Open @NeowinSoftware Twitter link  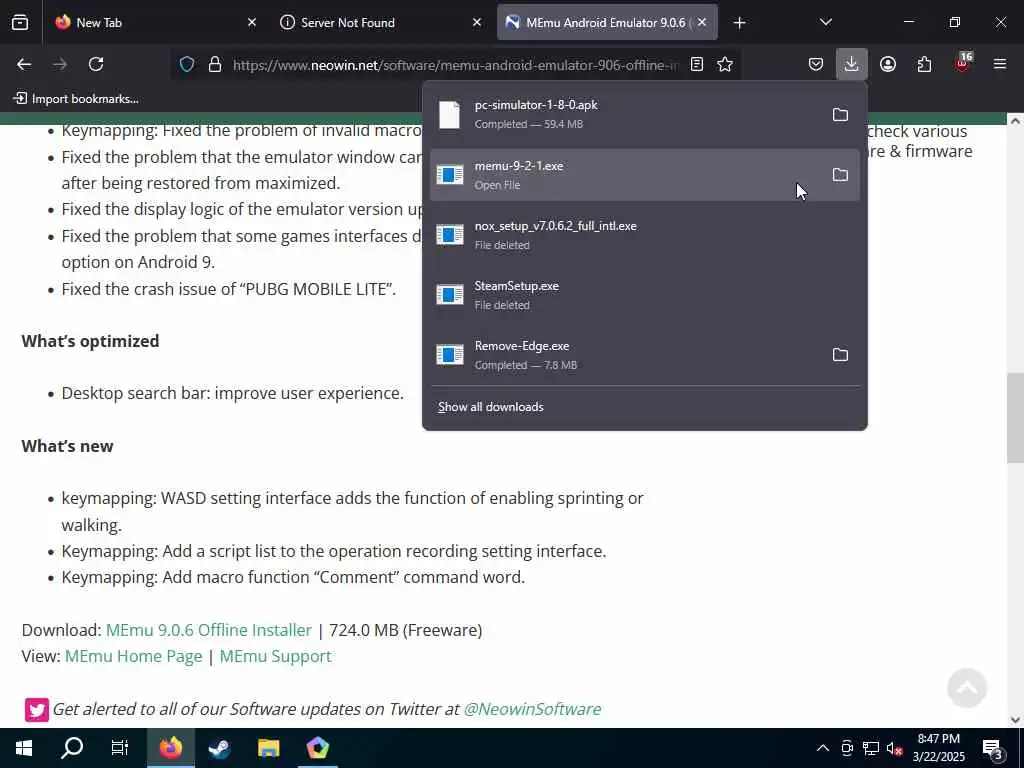point(532,709)
